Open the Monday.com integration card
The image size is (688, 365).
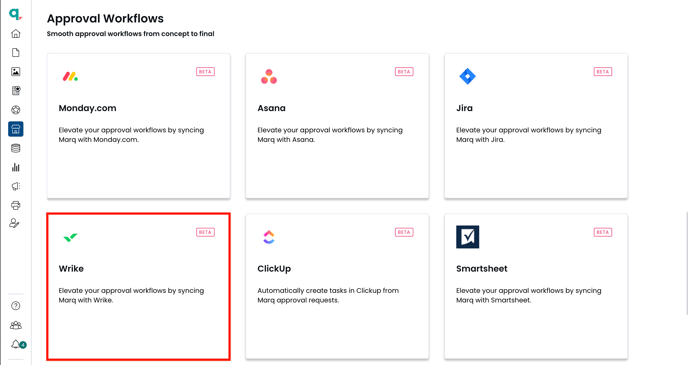click(139, 126)
